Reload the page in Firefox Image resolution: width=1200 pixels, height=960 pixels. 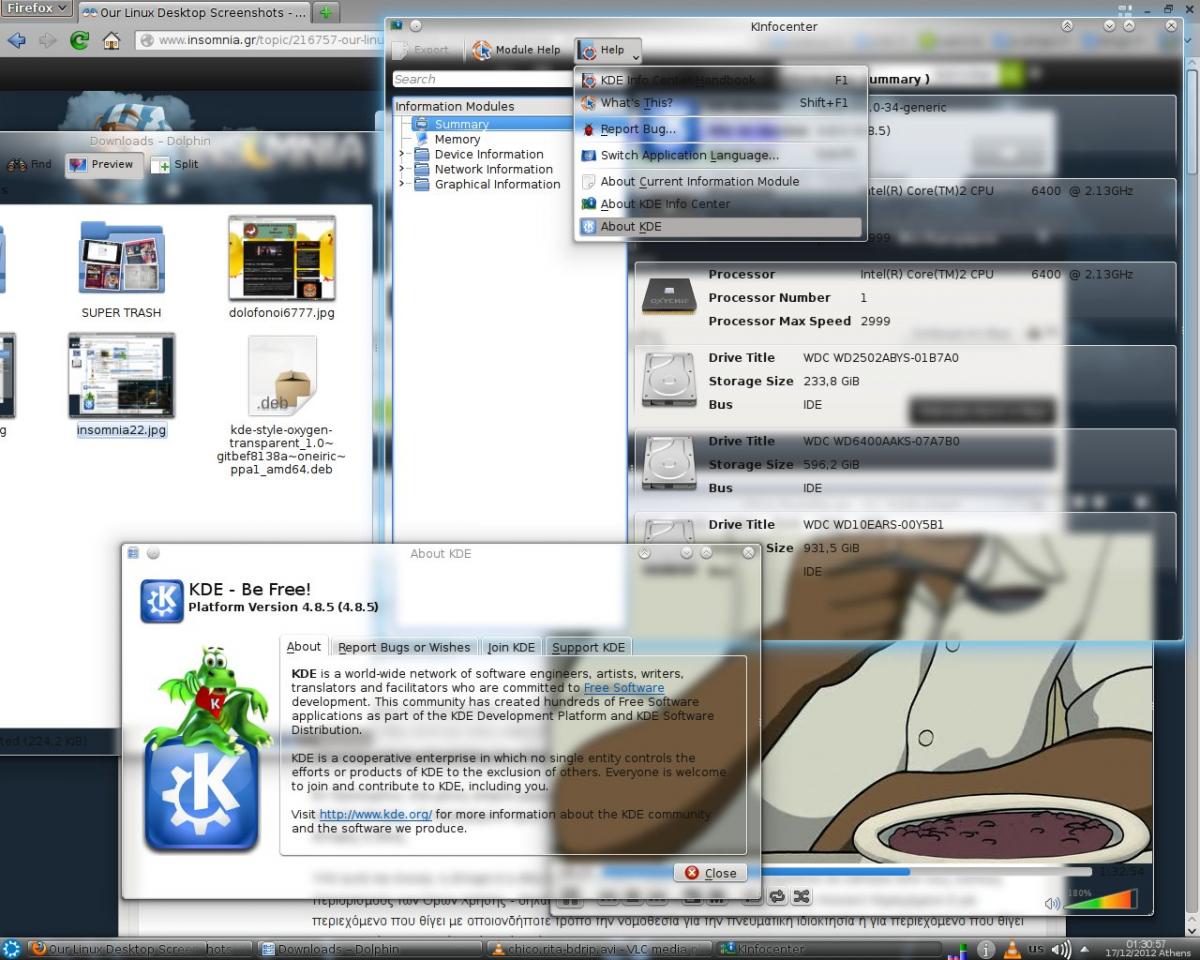point(79,41)
